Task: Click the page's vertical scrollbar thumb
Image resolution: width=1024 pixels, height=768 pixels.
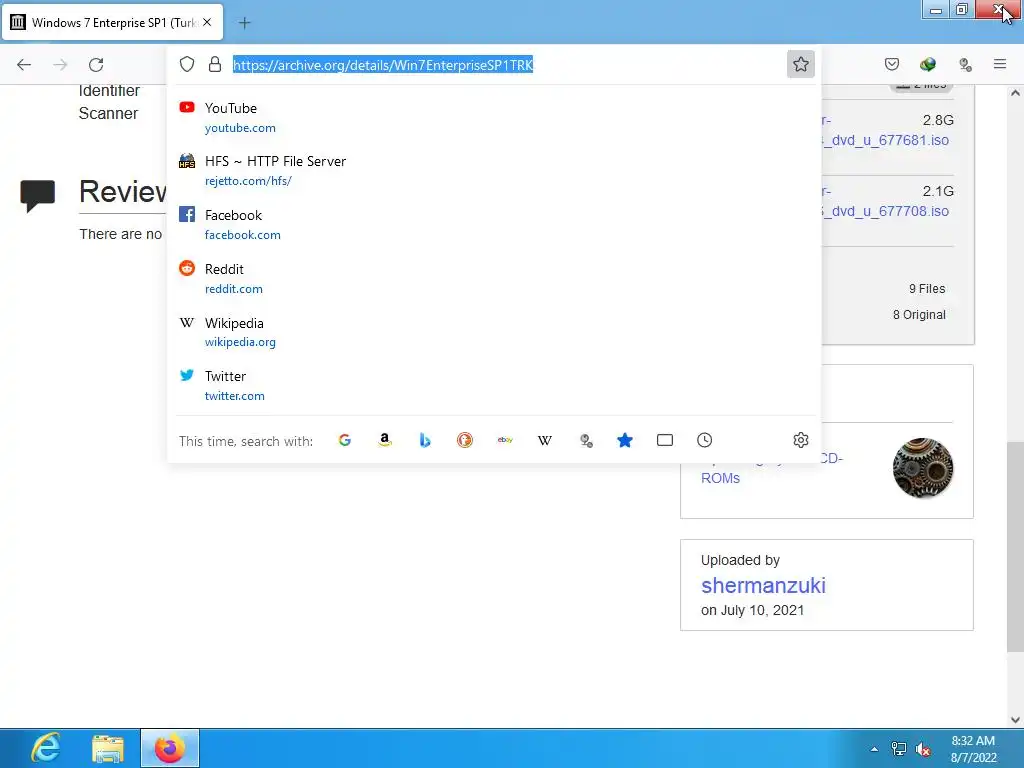Action: [x=1015, y=547]
